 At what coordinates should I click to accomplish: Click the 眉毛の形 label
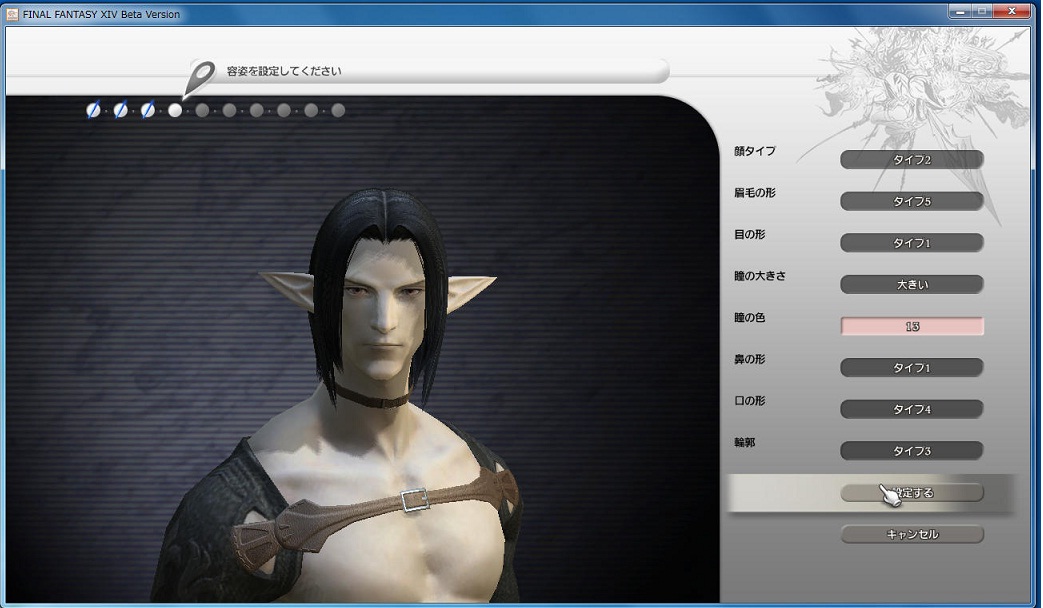(x=755, y=193)
